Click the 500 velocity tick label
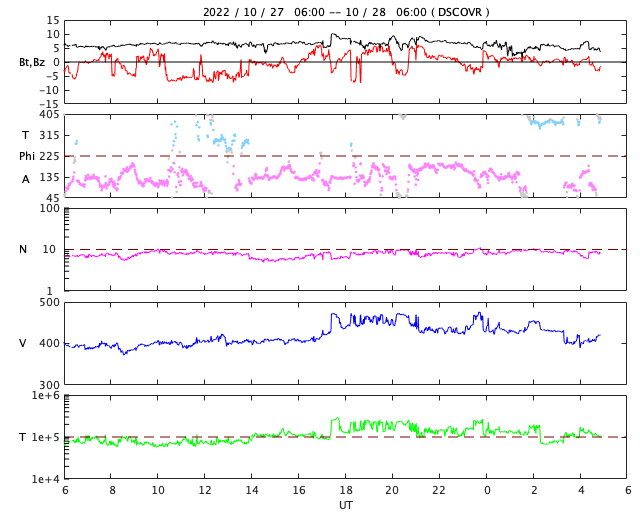Viewport: 640px width, 512px height. click(49, 303)
